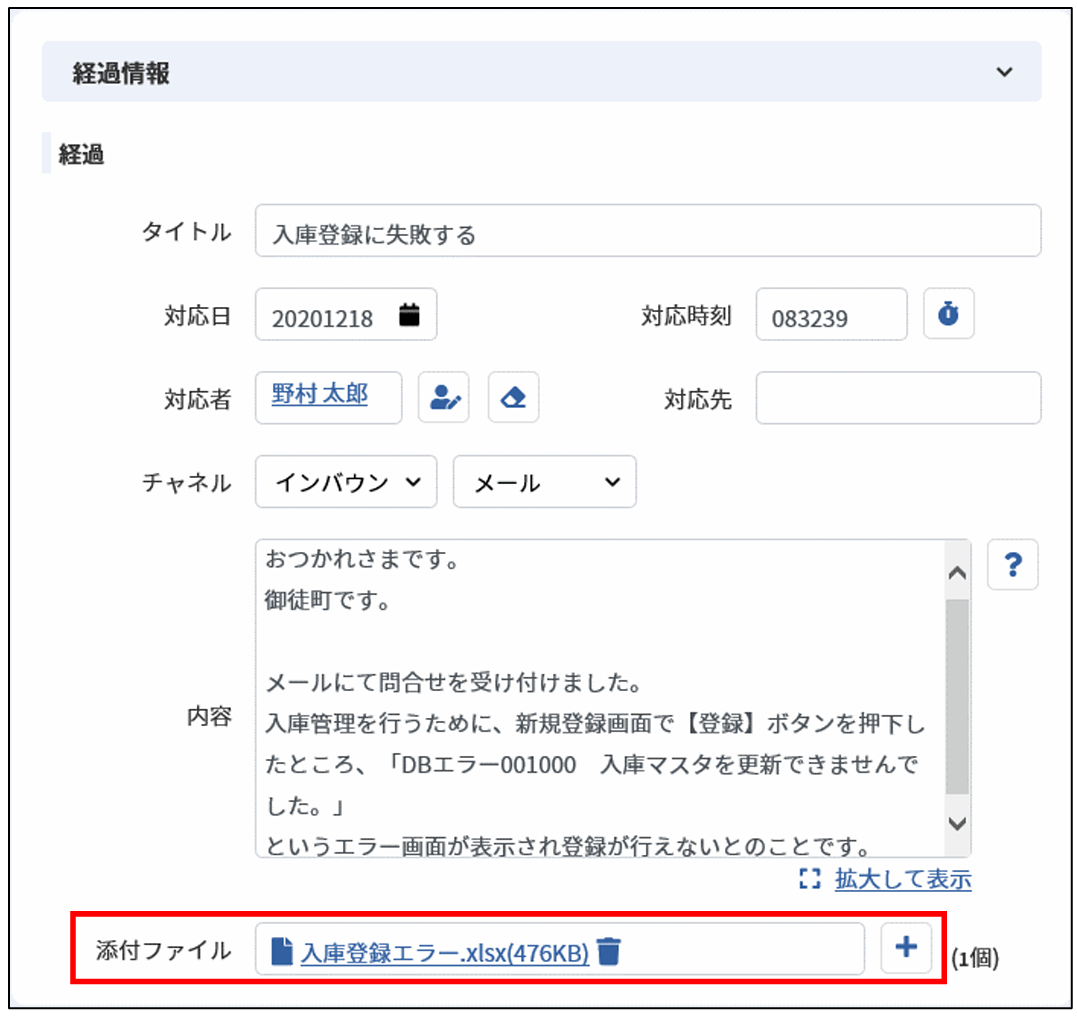This screenshot has width=1077, height=1017.
Task: Add attachment with the plus button
Action: coord(906,948)
